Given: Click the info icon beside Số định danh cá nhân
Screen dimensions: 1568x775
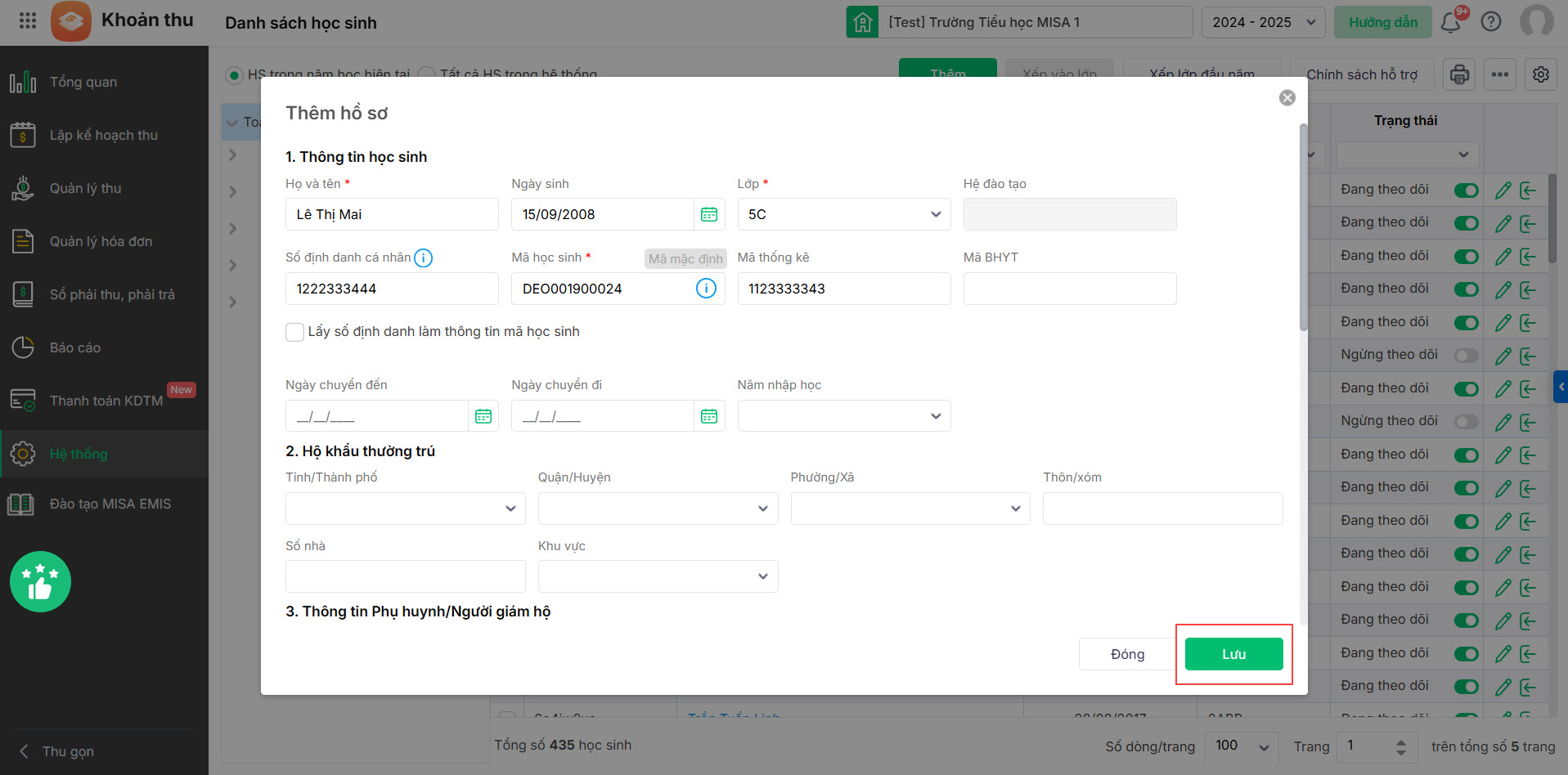Looking at the screenshot, I should [x=423, y=258].
